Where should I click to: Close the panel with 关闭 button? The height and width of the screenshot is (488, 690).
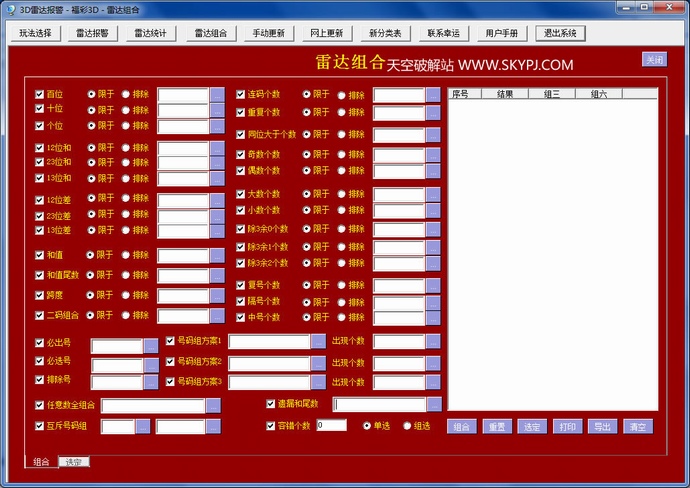[654, 60]
